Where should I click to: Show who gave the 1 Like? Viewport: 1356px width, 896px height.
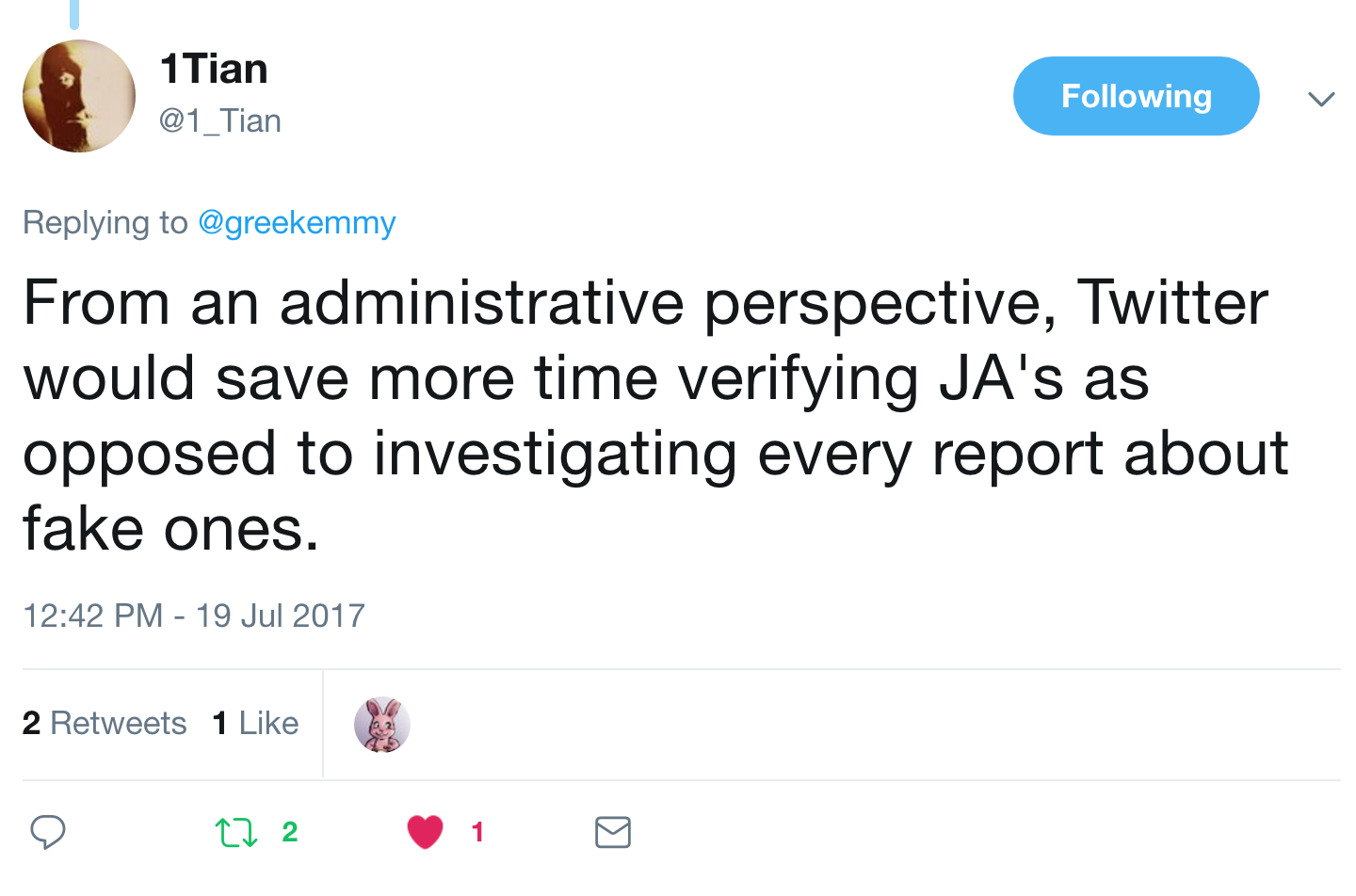(x=255, y=723)
